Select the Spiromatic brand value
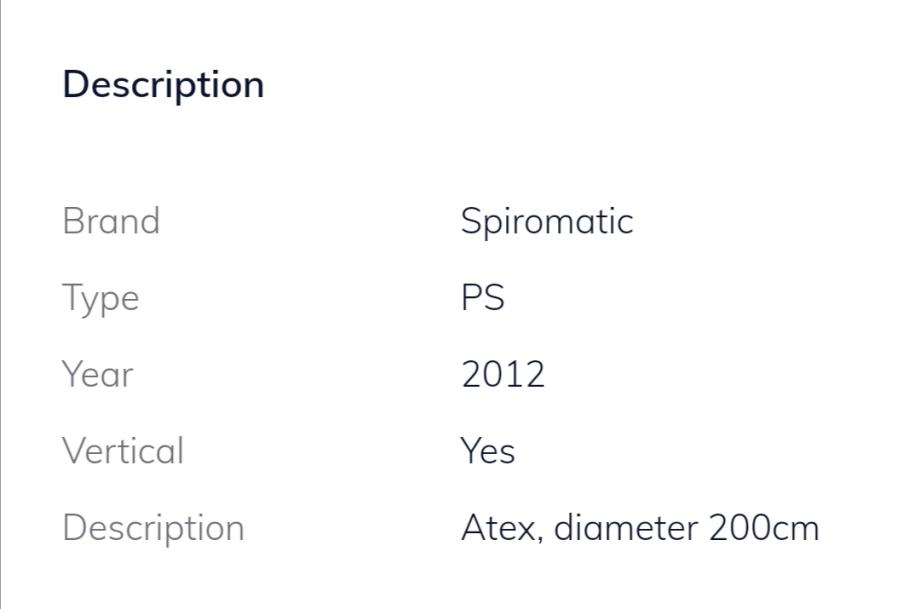Image resolution: width=920 pixels, height=609 pixels. point(547,221)
